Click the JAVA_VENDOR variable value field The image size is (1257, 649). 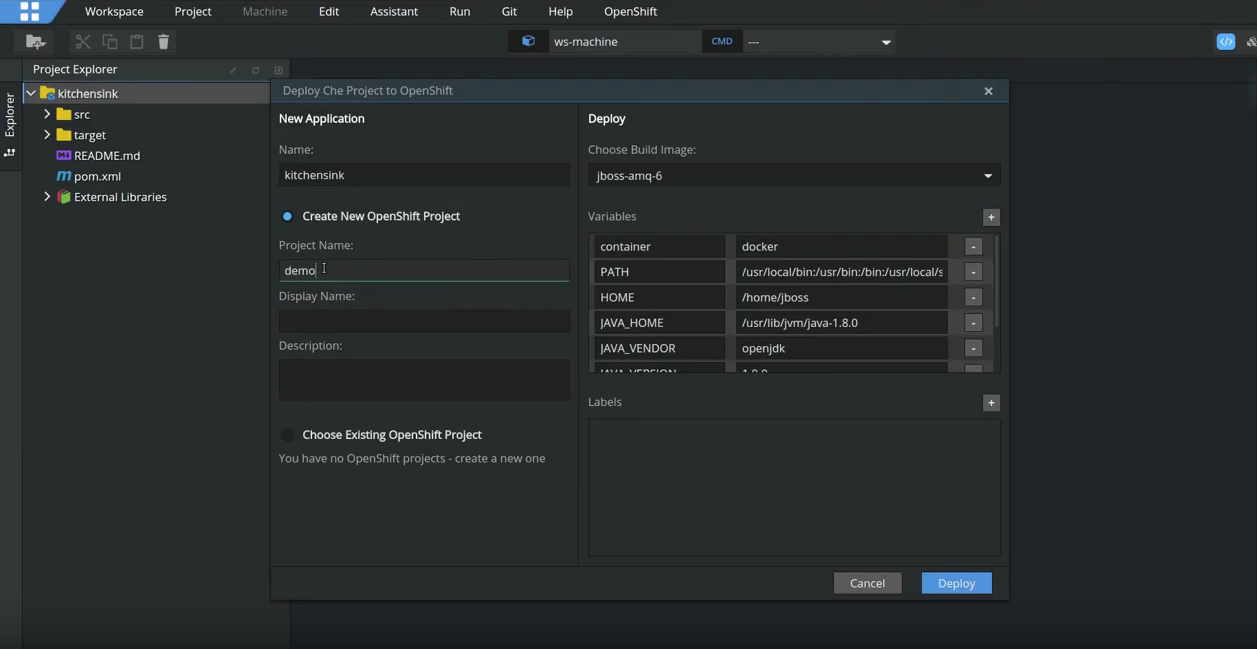pos(842,348)
